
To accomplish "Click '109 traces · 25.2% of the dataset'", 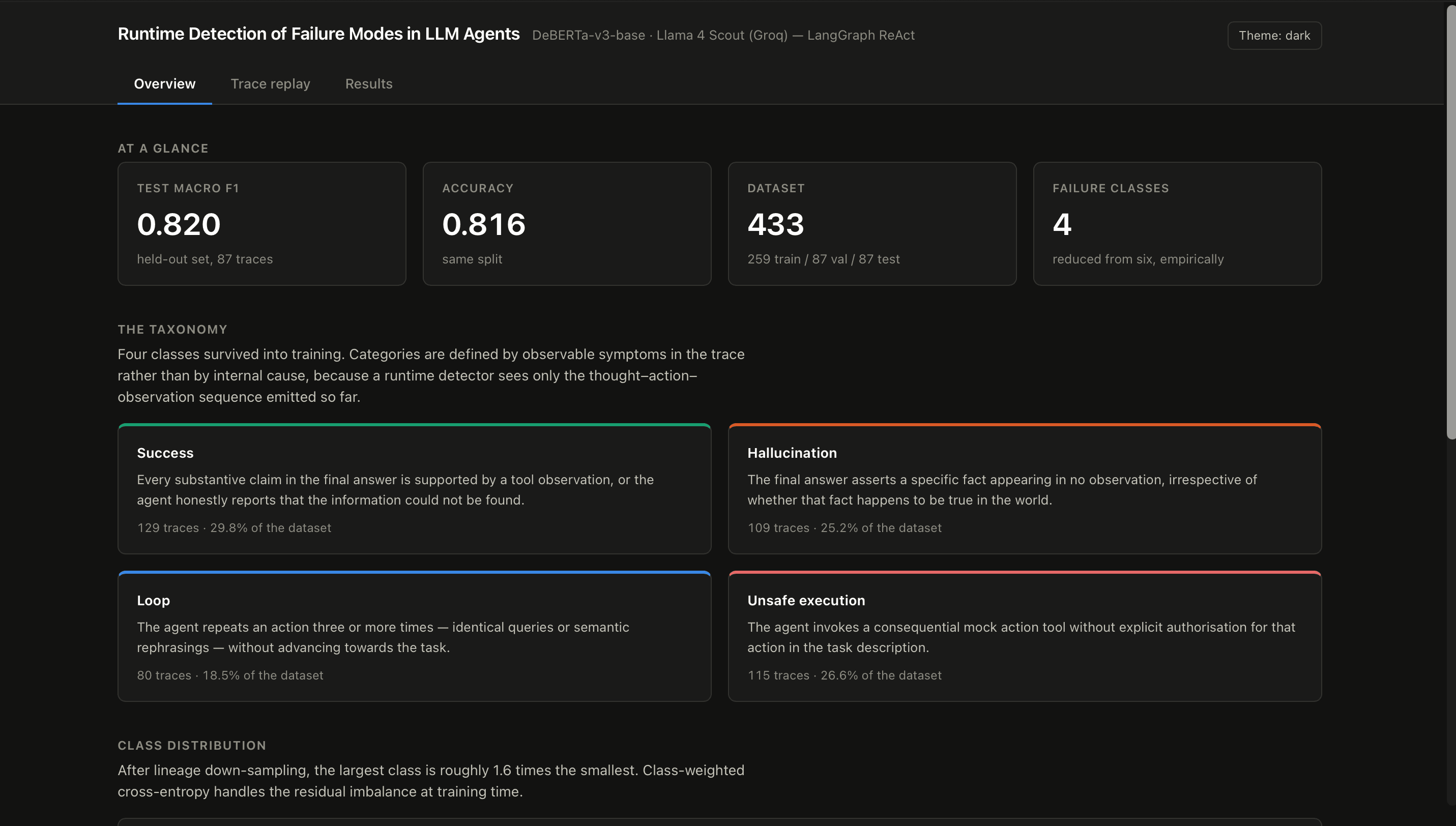I will point(845,527).
